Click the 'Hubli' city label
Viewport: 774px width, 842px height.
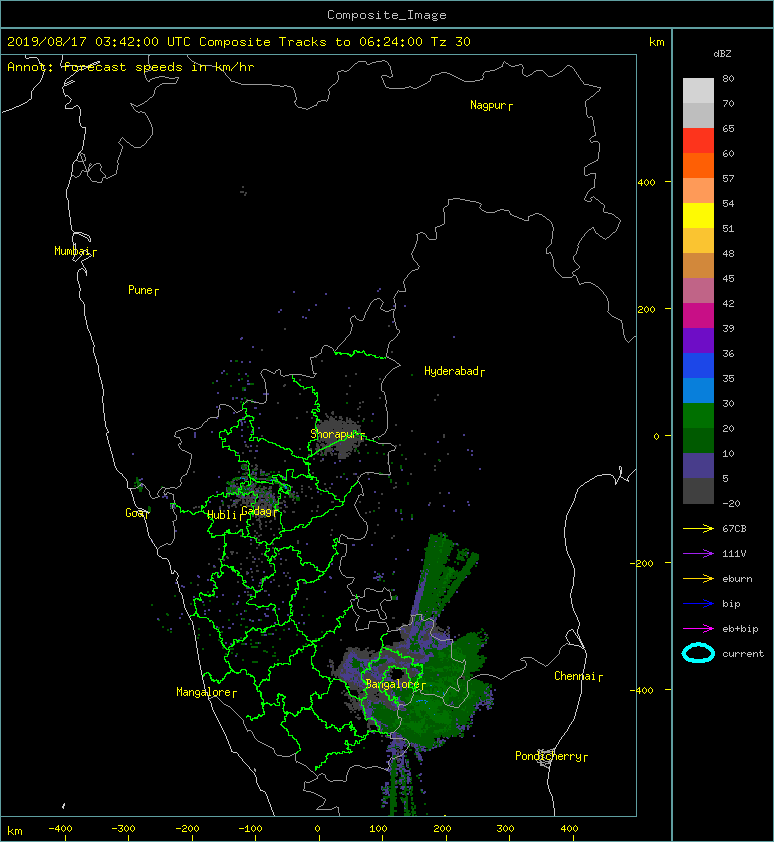[x=225, y=514]
